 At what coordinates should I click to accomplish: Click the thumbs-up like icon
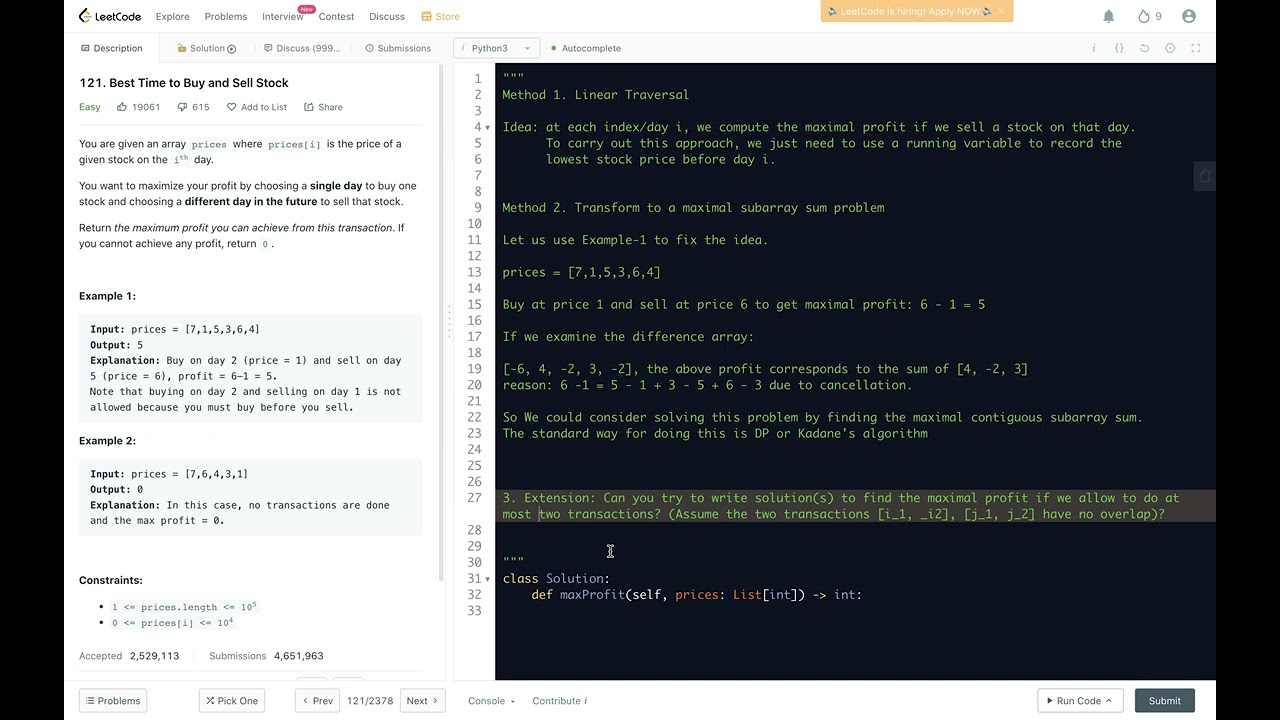(122, 107)
